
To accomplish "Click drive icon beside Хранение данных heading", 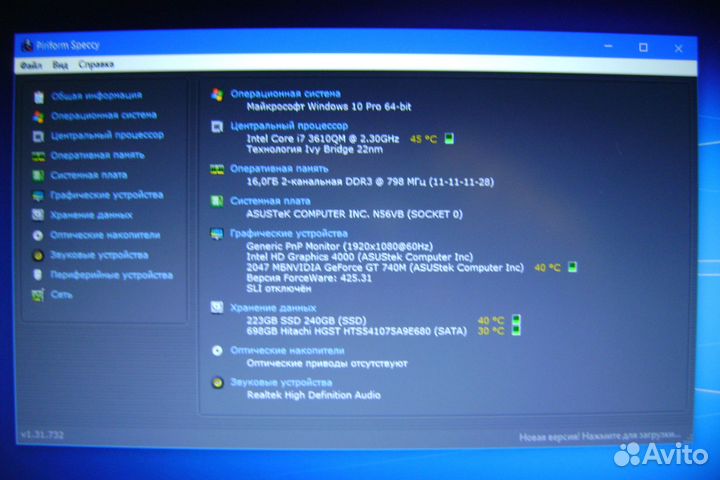I will pos(217,307).
